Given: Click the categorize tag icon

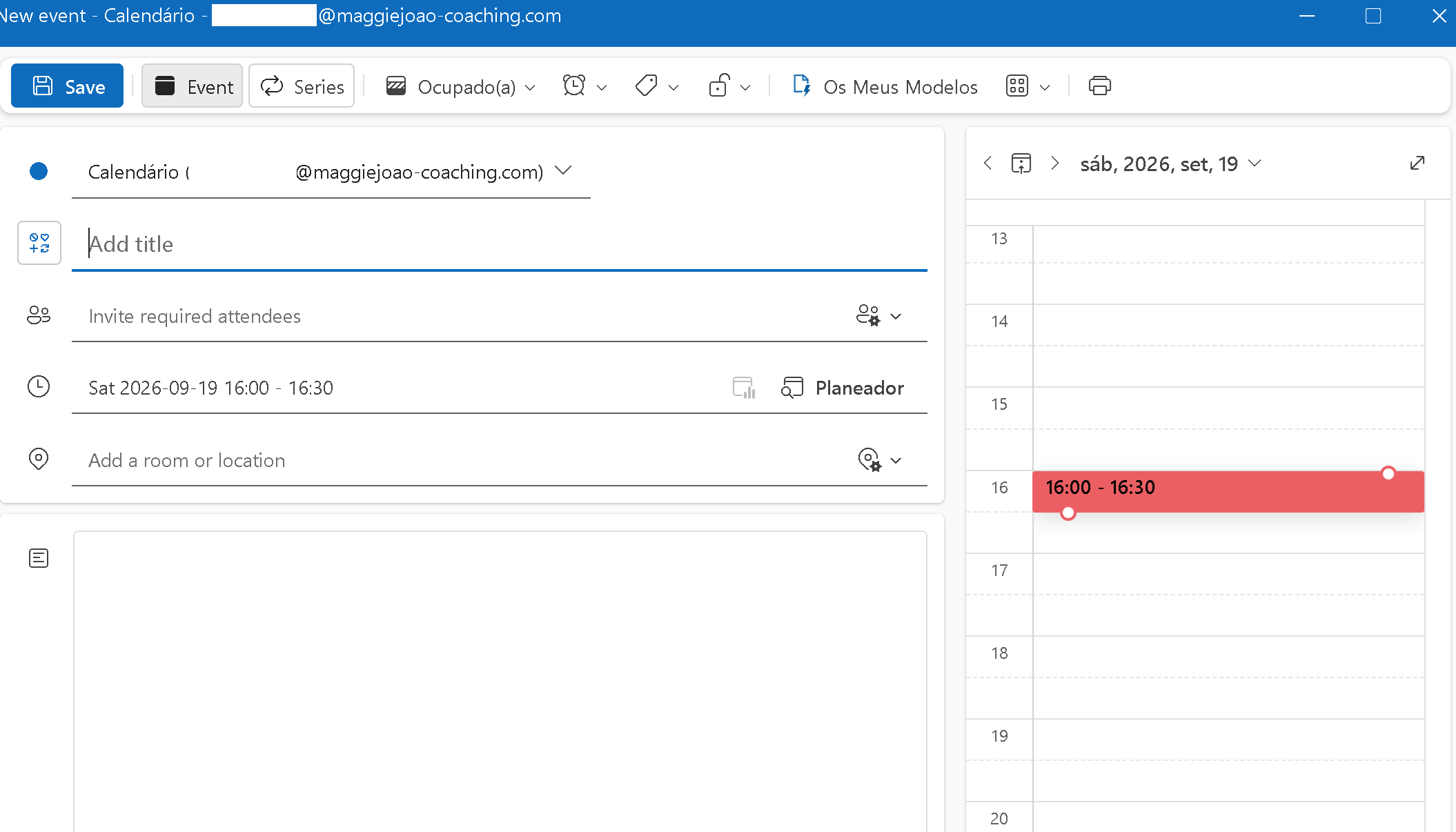Looking at the screenshot, I should tap(647, 86).
